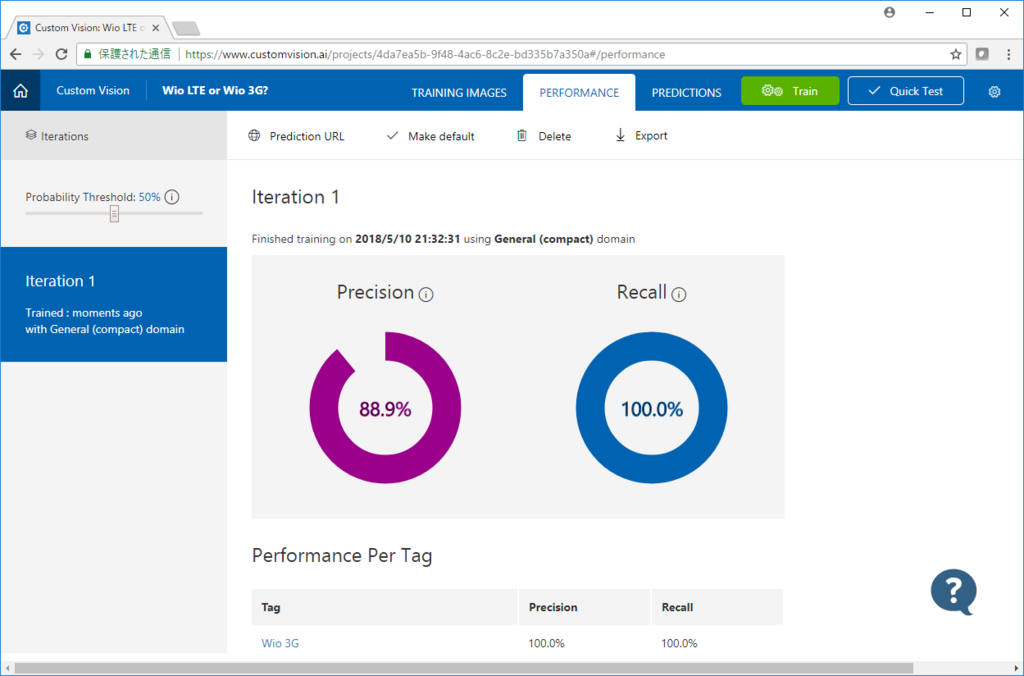Go to the Custom Vision home icon

pos(20,91)
